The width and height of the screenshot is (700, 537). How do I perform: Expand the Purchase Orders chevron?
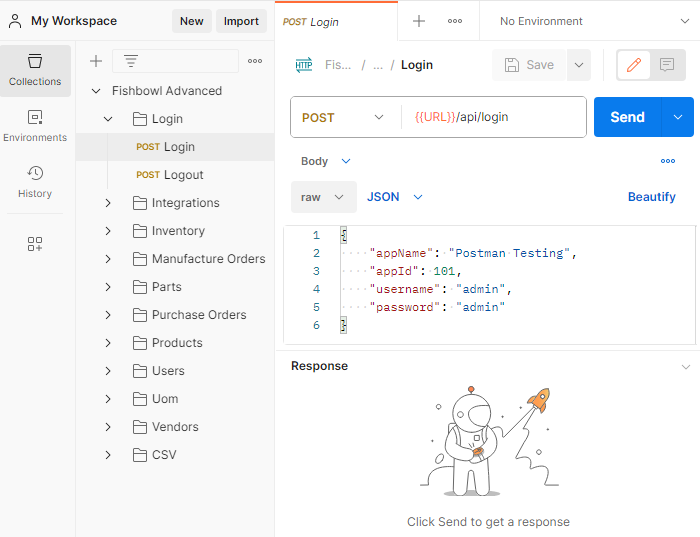(108, 315)
